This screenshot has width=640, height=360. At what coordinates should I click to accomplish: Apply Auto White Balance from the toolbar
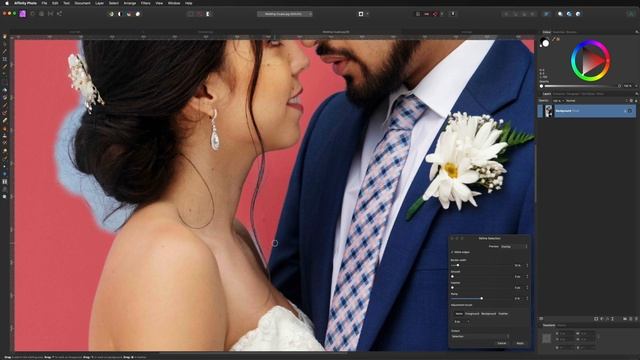click(x=138, y=14)
